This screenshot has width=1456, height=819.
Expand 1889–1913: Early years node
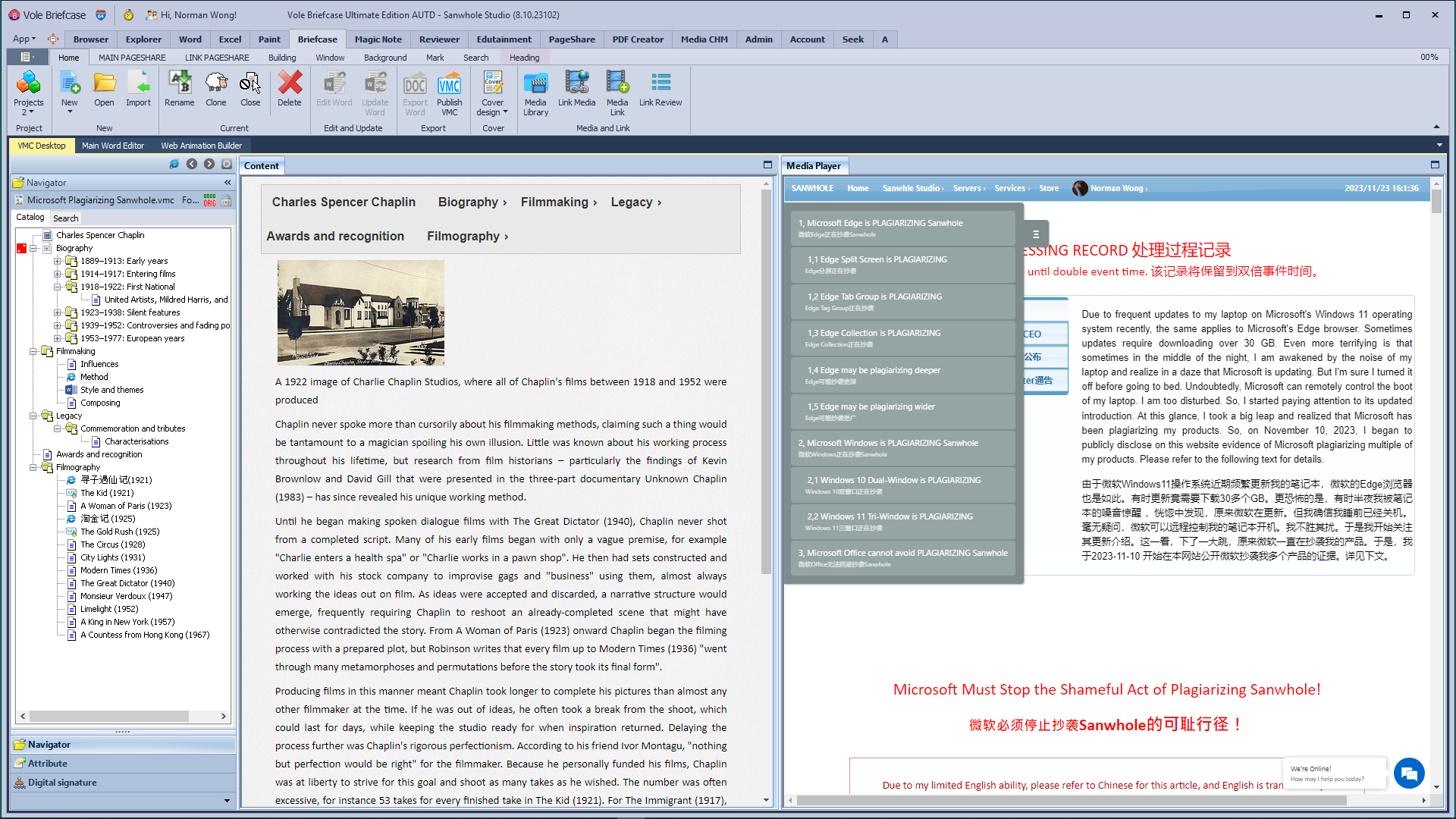[58, 261]
